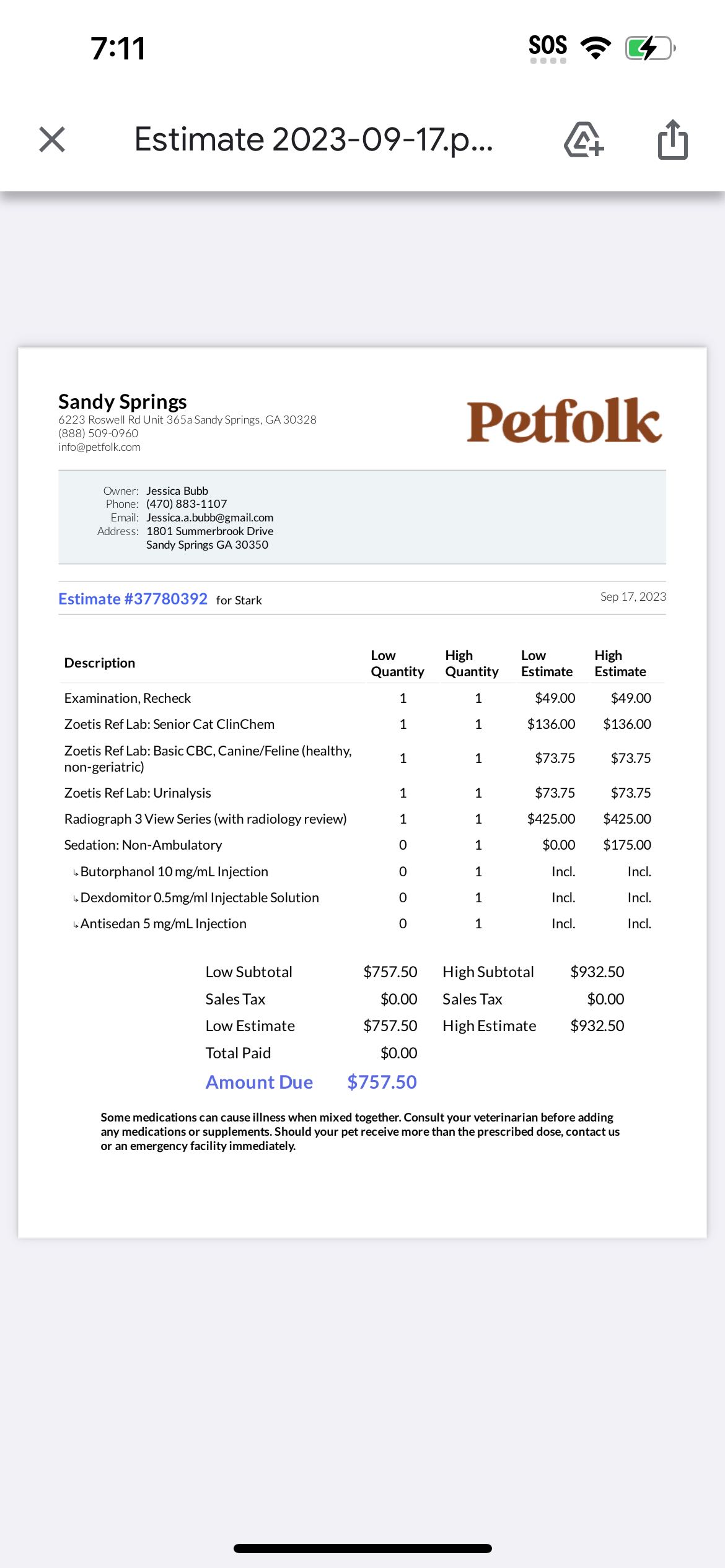Image resolution: width=725 pixels, height=1568 pixels.
Task: Tap owner email Jessica.a.bubb@gmail.com
Action: point(209,518)
